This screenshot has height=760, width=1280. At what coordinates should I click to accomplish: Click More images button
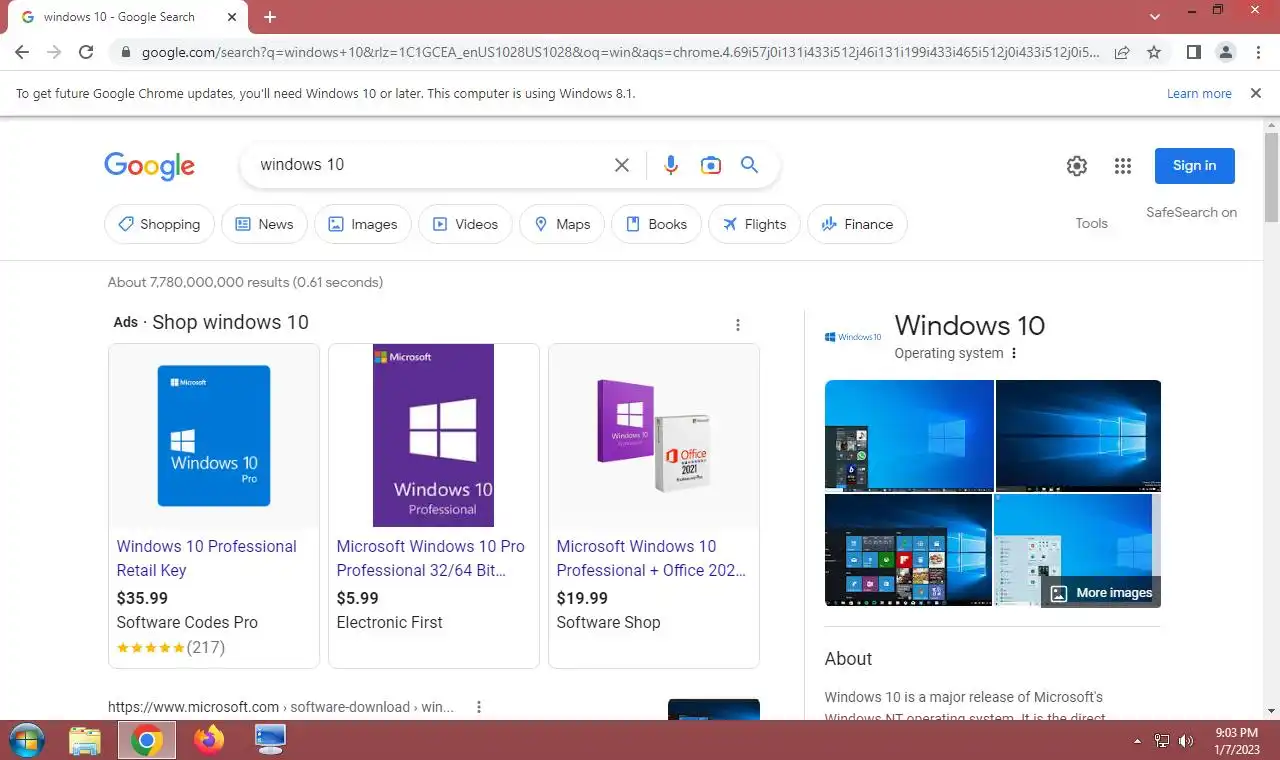(1101, 592)
